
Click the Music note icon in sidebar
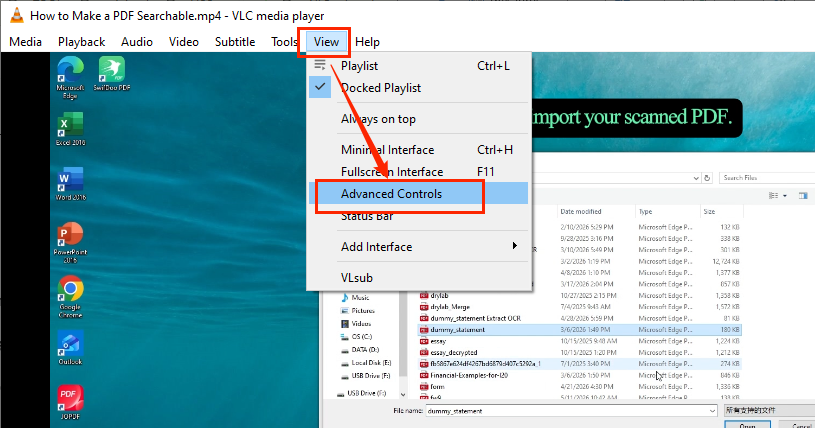click(345, 297)
